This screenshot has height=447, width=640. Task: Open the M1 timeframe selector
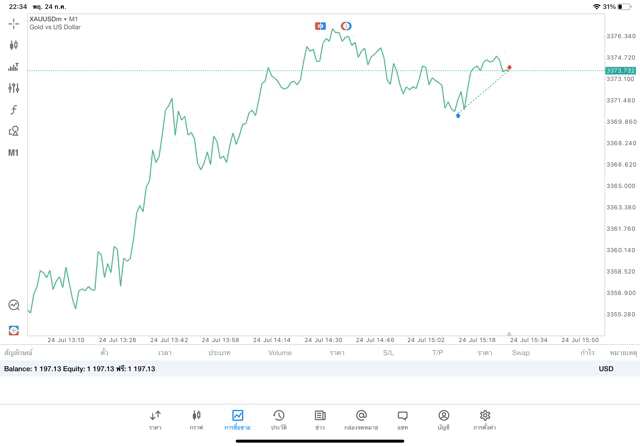(14, 153)
